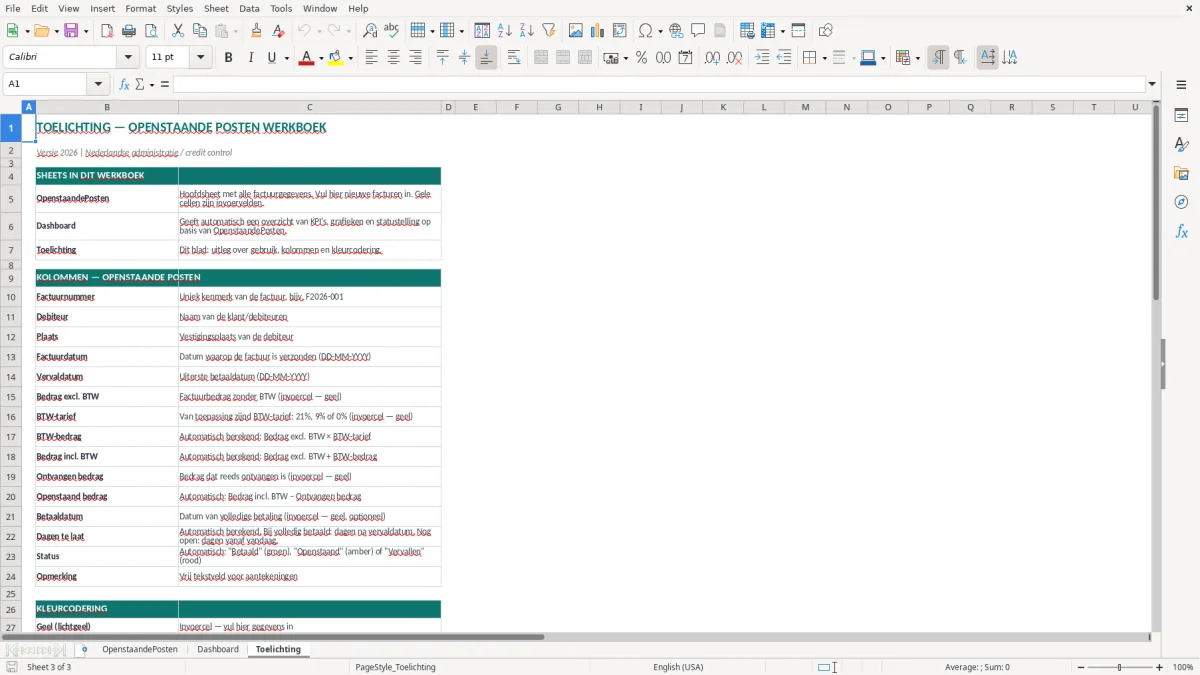Viewport: 1200px width, 675px height.
Task: Click the English (USA) language status
Action: [x=678, y=667]
